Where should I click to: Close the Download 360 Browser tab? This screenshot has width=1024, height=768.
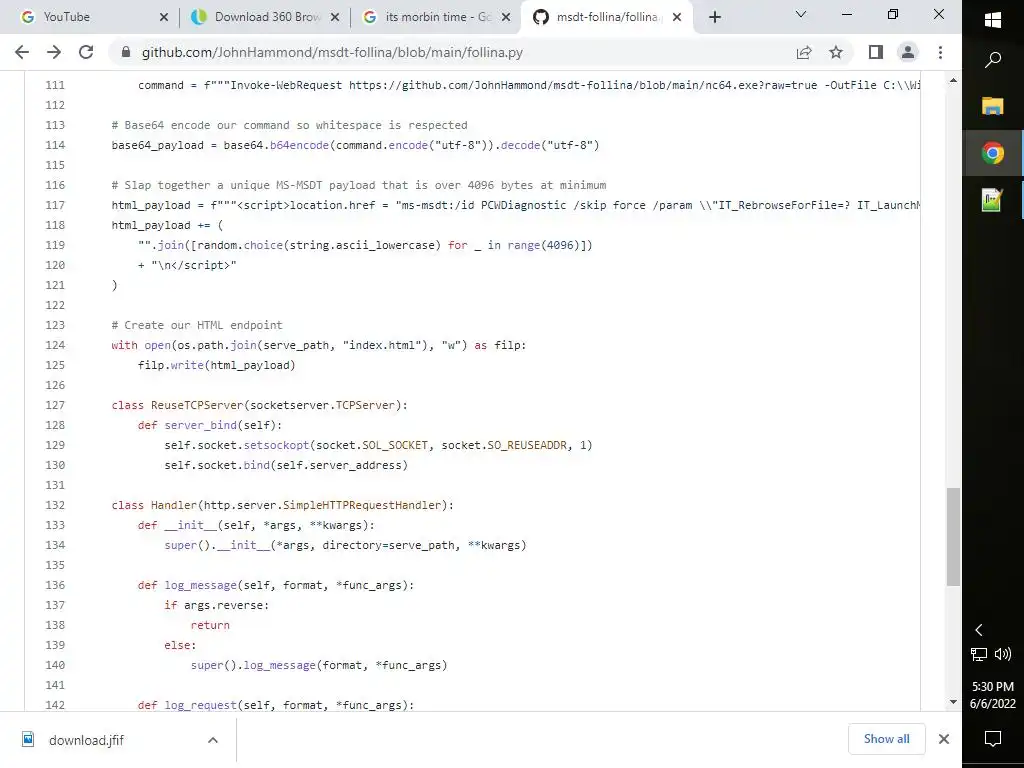point(335,17)
